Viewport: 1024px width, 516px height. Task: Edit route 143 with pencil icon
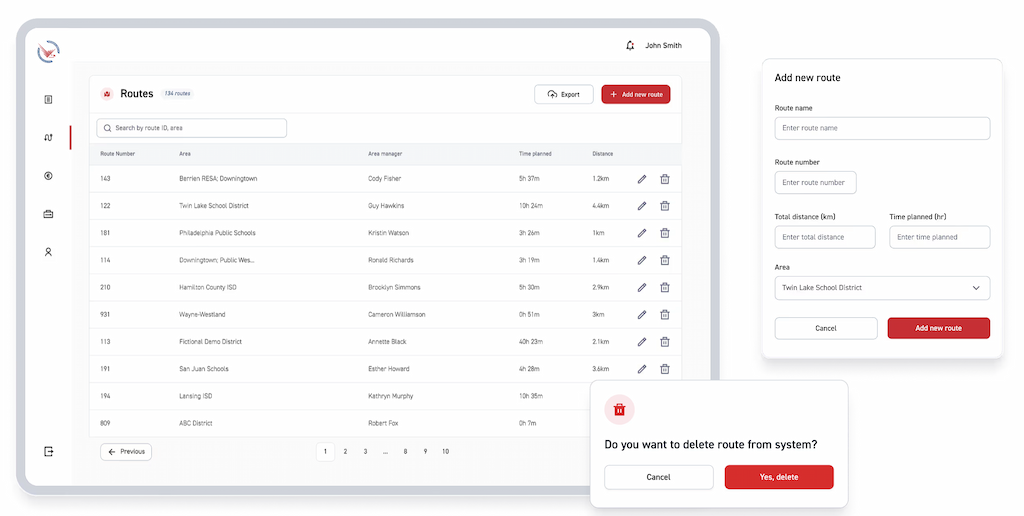coord(642,179)
